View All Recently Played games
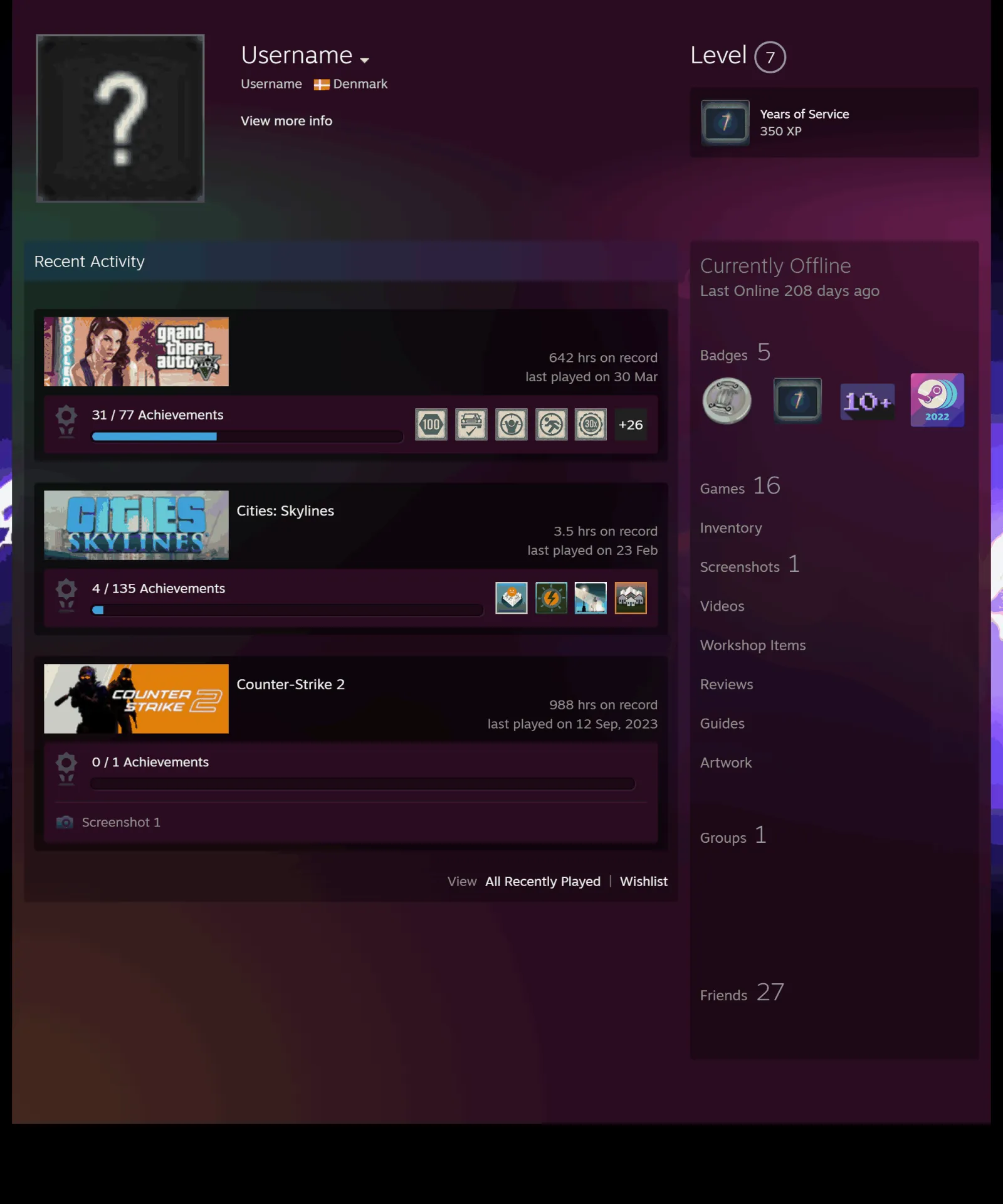This screenshot has width=1003, height=1204. 543,882
